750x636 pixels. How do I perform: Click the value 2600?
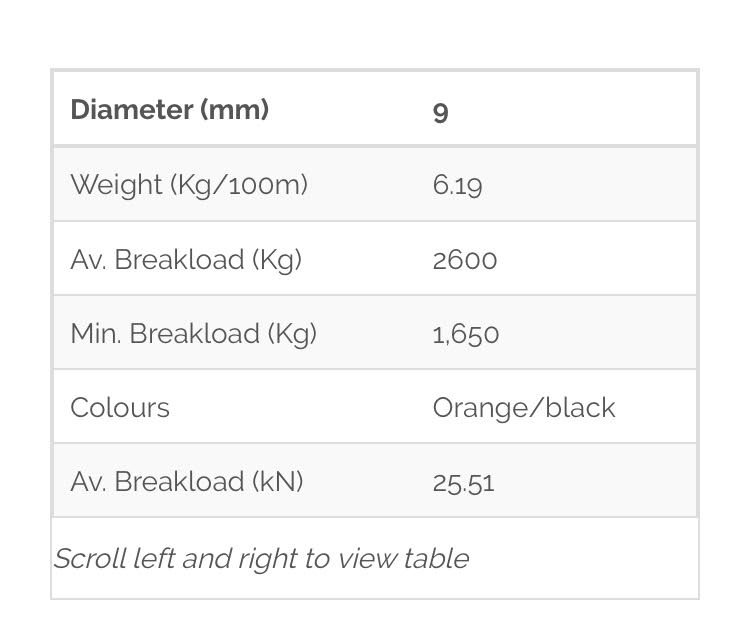465,260
